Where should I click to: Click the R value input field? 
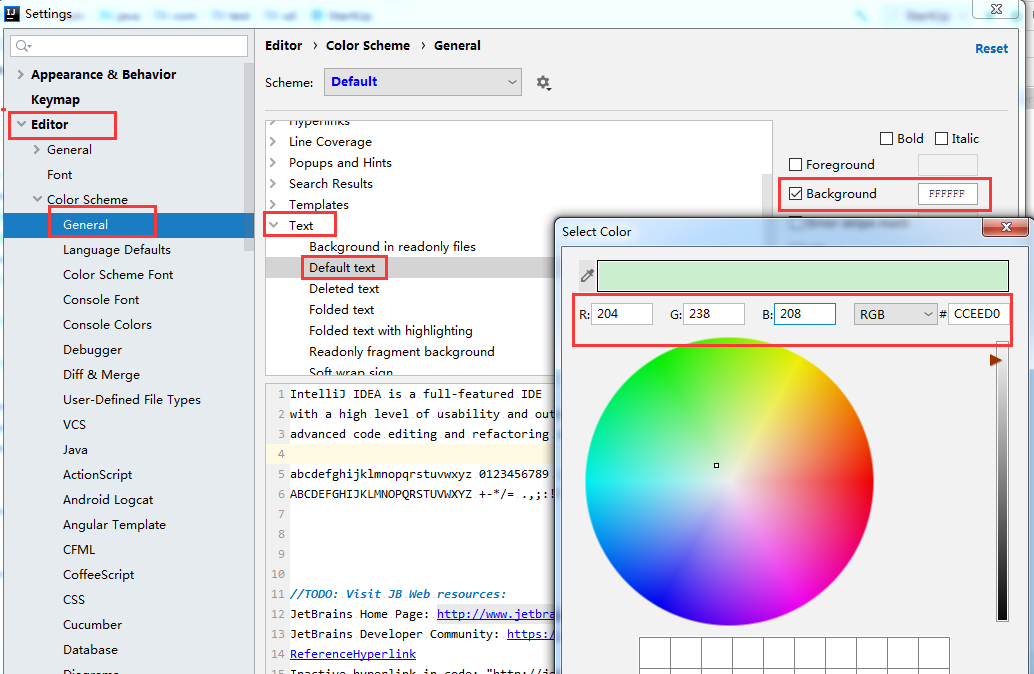622,313
